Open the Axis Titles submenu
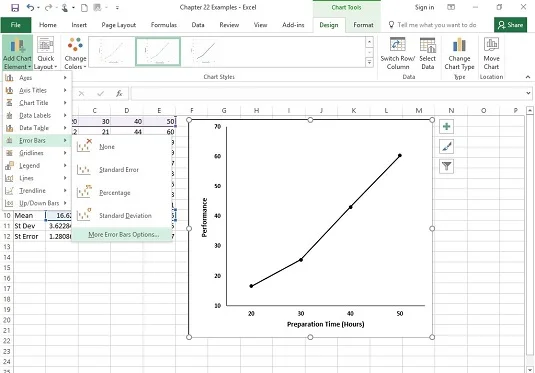The image size is (535, 373). click(36, 90)
